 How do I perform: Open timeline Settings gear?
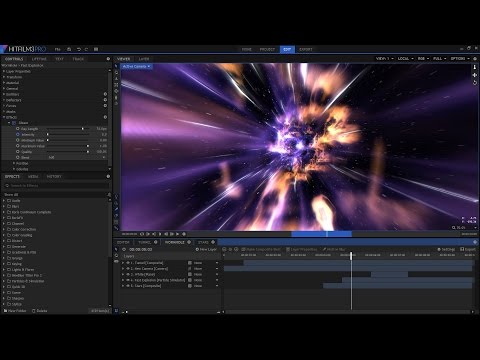click(439, 249)
